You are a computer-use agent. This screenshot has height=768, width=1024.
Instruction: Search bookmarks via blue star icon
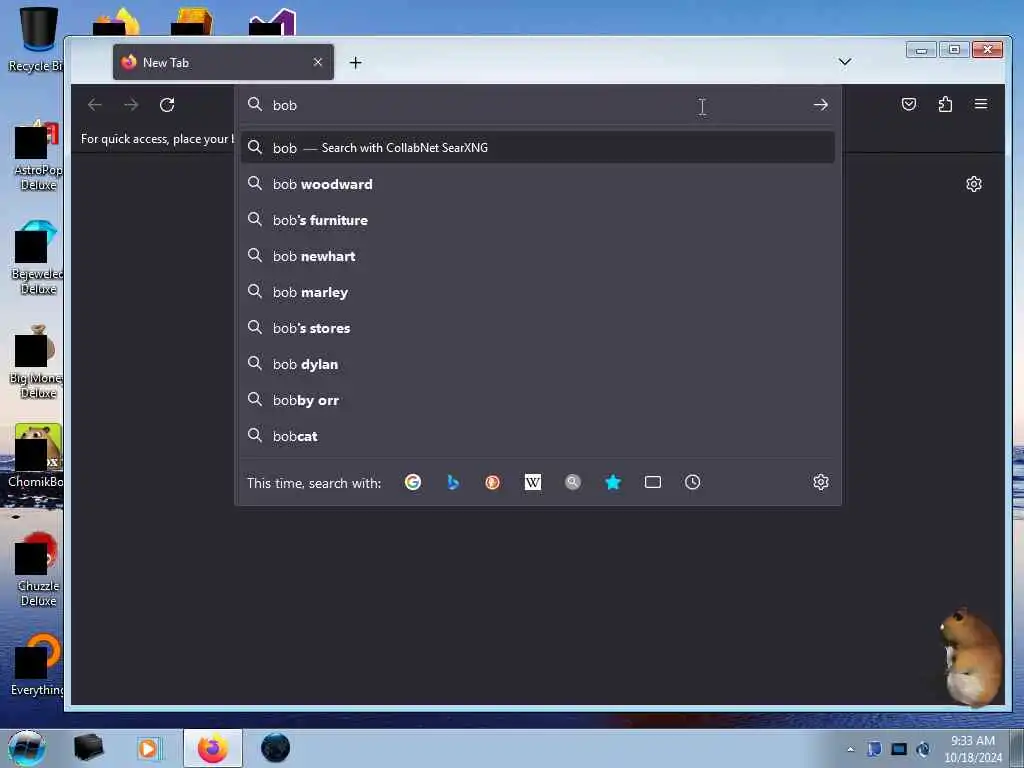(613, 482)
